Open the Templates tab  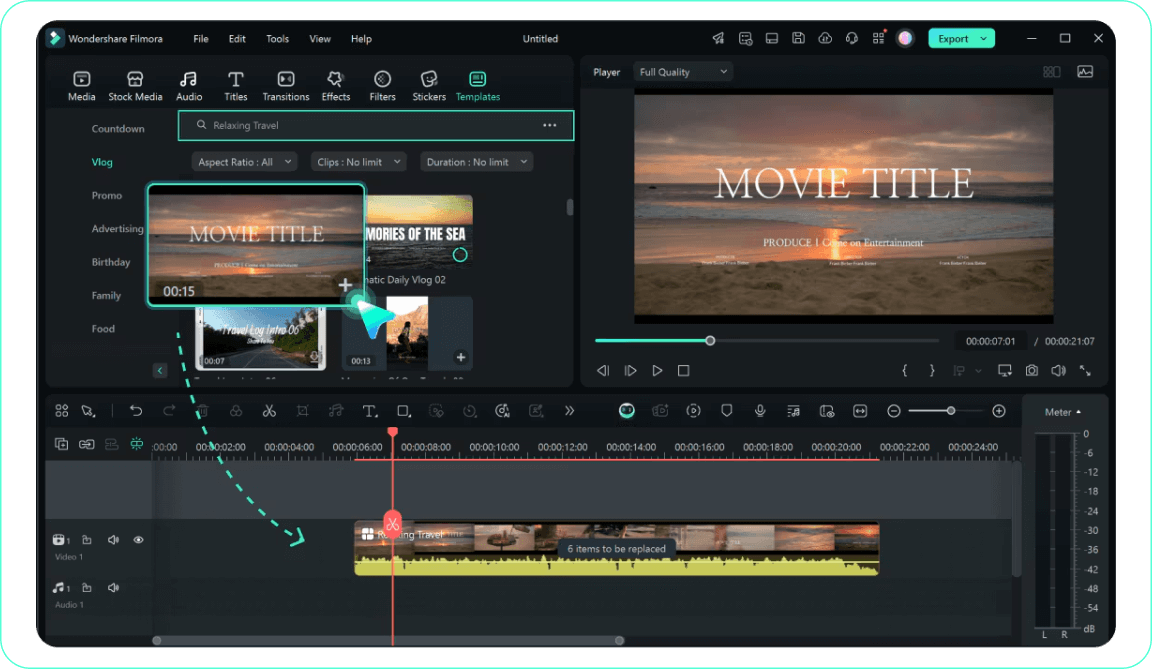point(478,86)
